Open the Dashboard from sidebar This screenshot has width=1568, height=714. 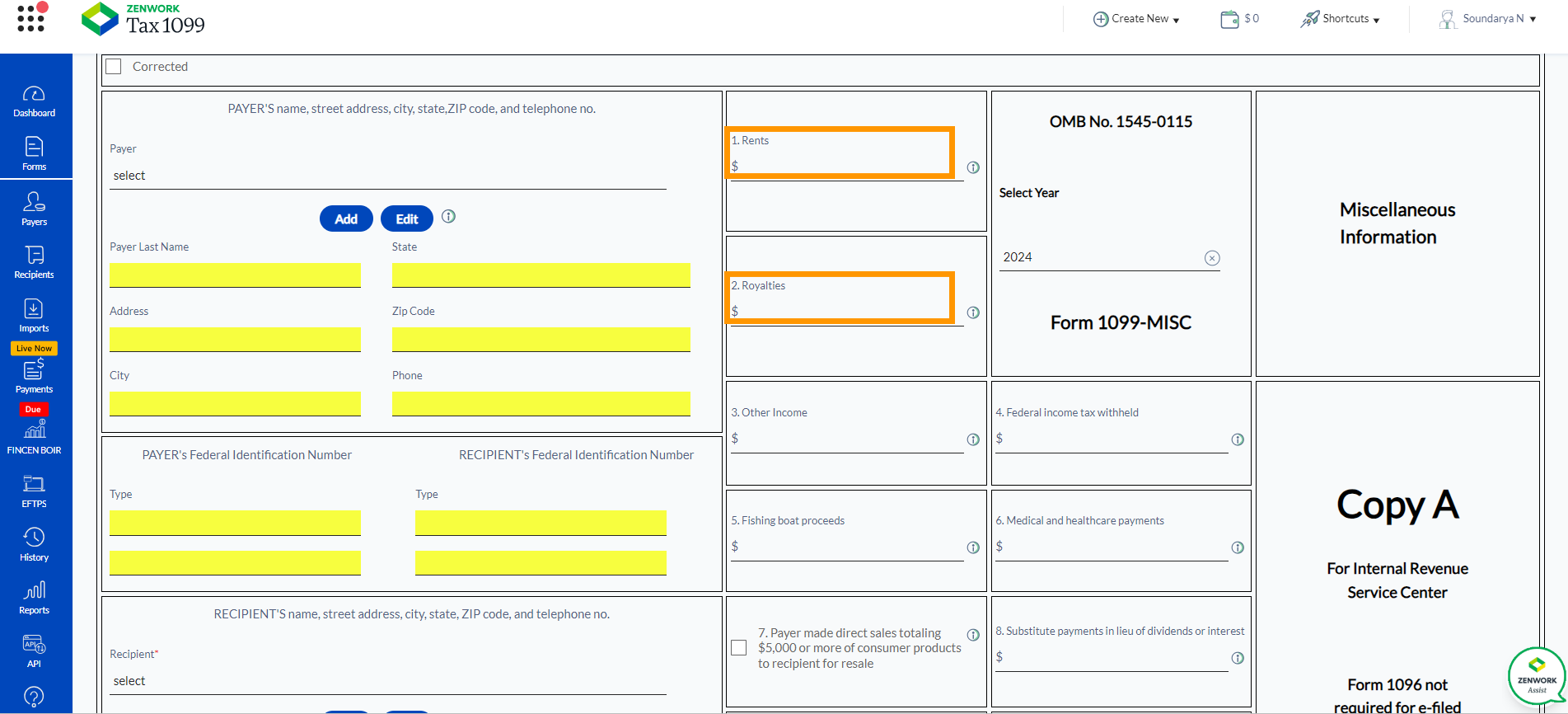tap(34, 102)
